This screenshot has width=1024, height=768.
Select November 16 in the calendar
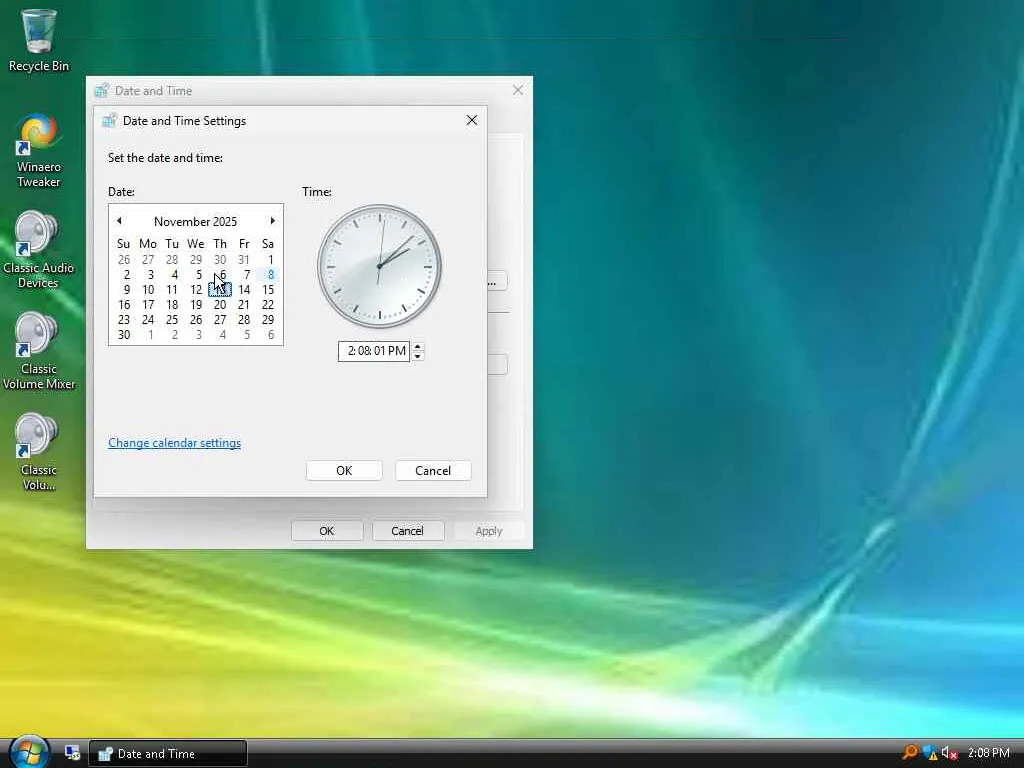click(x=124, y=305)
